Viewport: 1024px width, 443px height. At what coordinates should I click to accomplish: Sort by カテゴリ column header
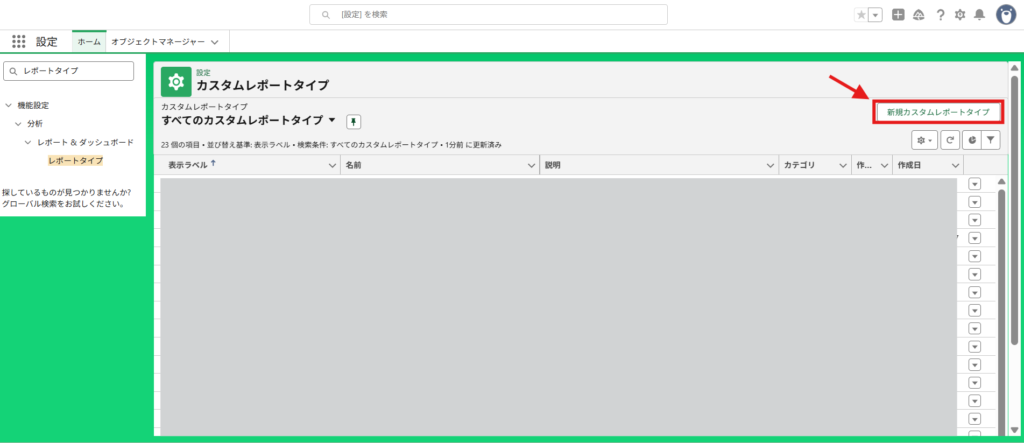799,166
